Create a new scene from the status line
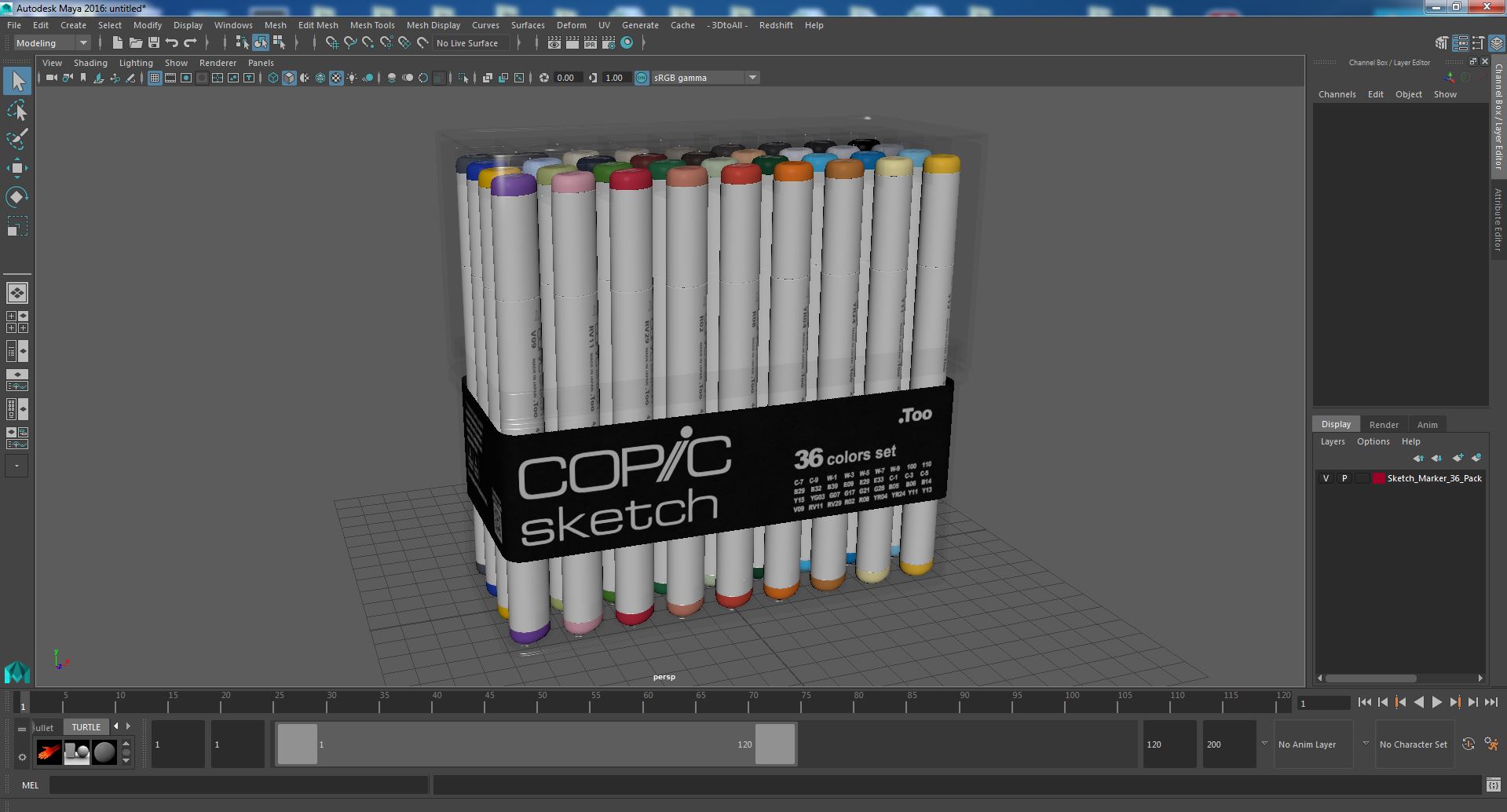1507x812 pixels. [118, 43]
